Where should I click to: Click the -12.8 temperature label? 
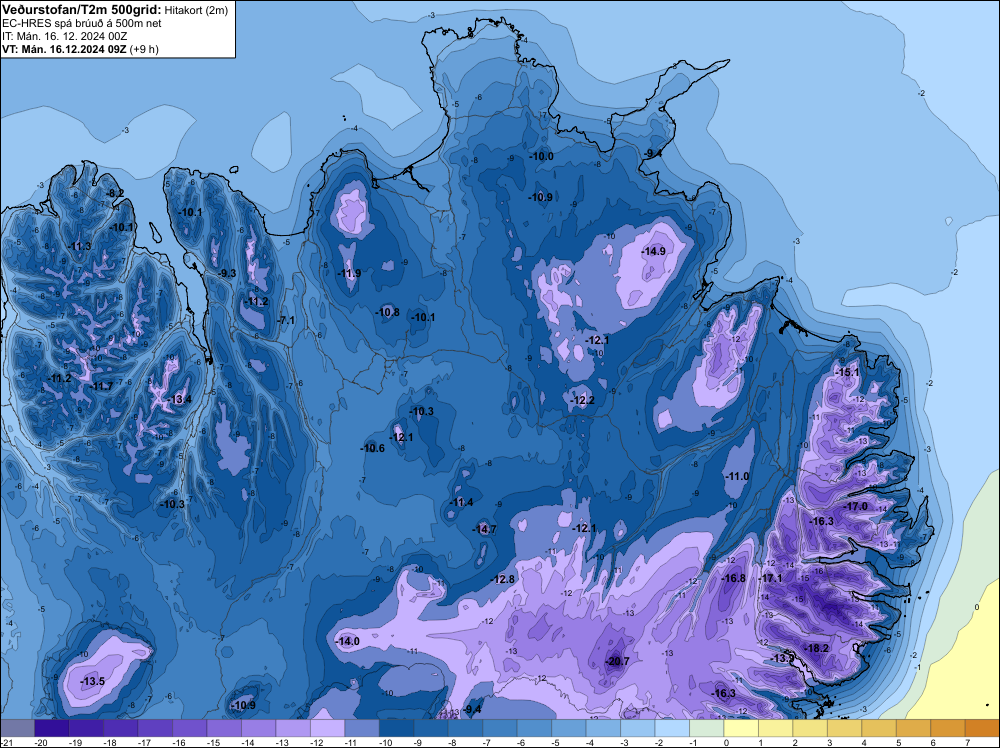coord(503,580)
